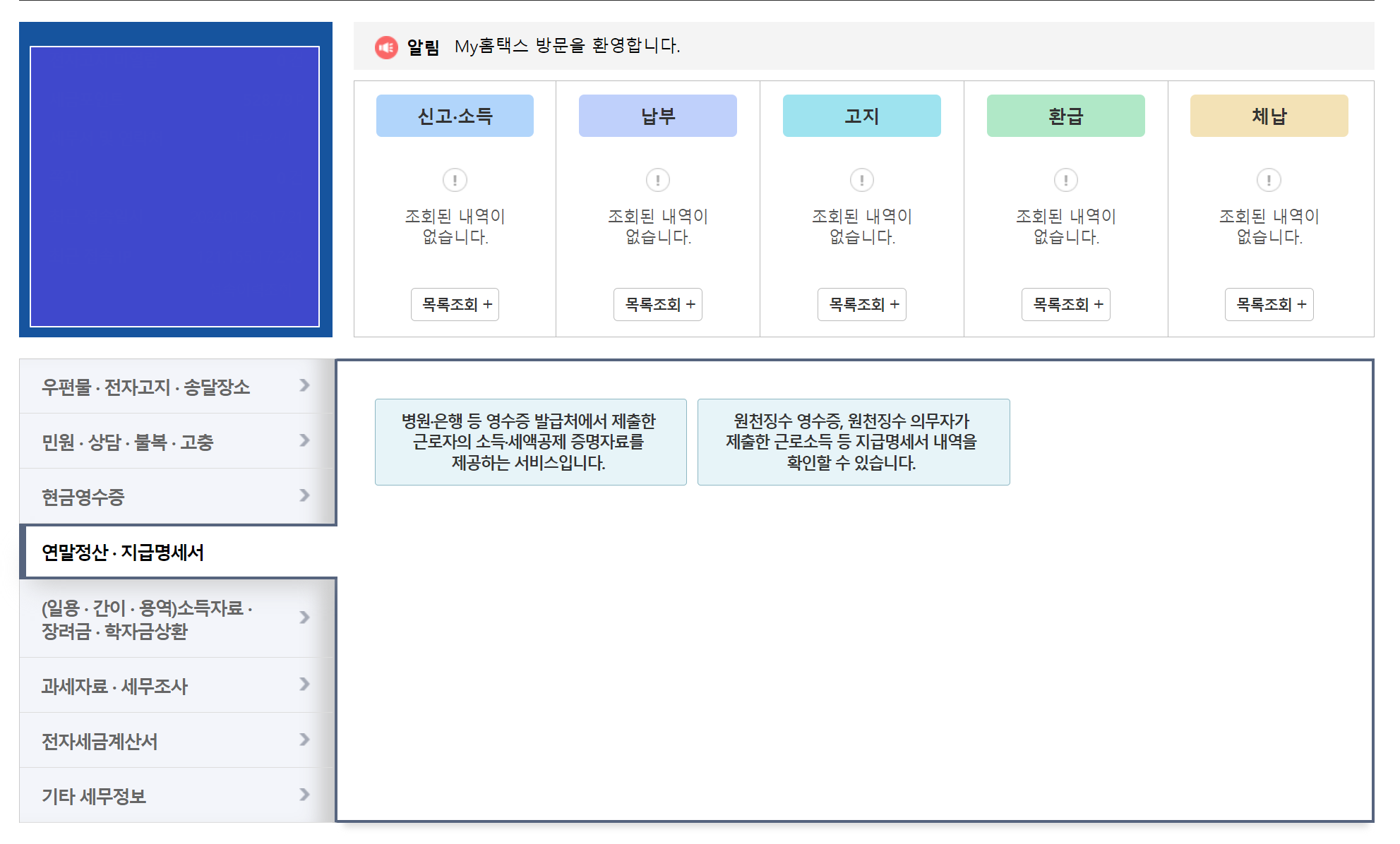This screenshot has height=844, width=1400.
Task: Click the 알림 label
Action: click(x=423, y=47)
